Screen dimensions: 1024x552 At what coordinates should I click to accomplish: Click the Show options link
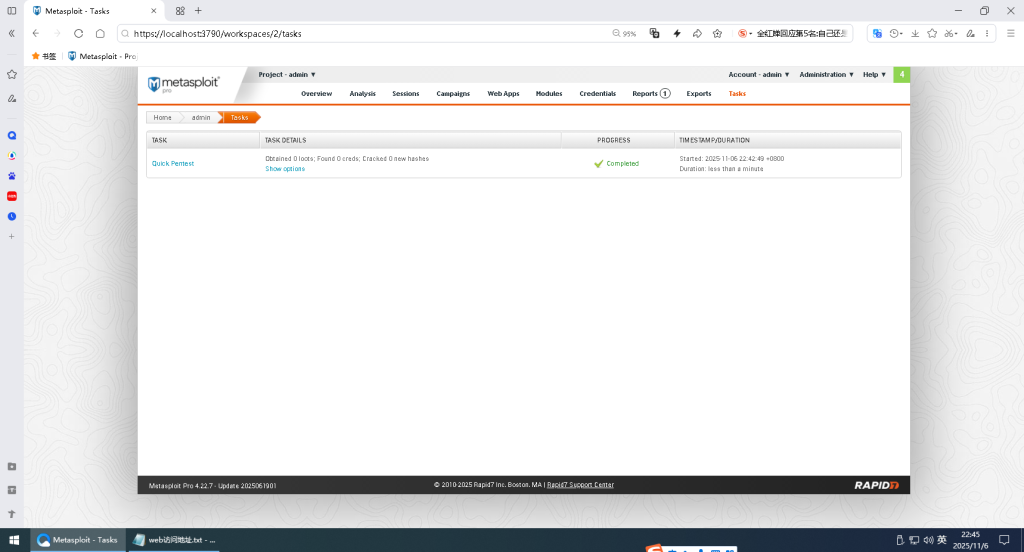click(x=285, y=169)
